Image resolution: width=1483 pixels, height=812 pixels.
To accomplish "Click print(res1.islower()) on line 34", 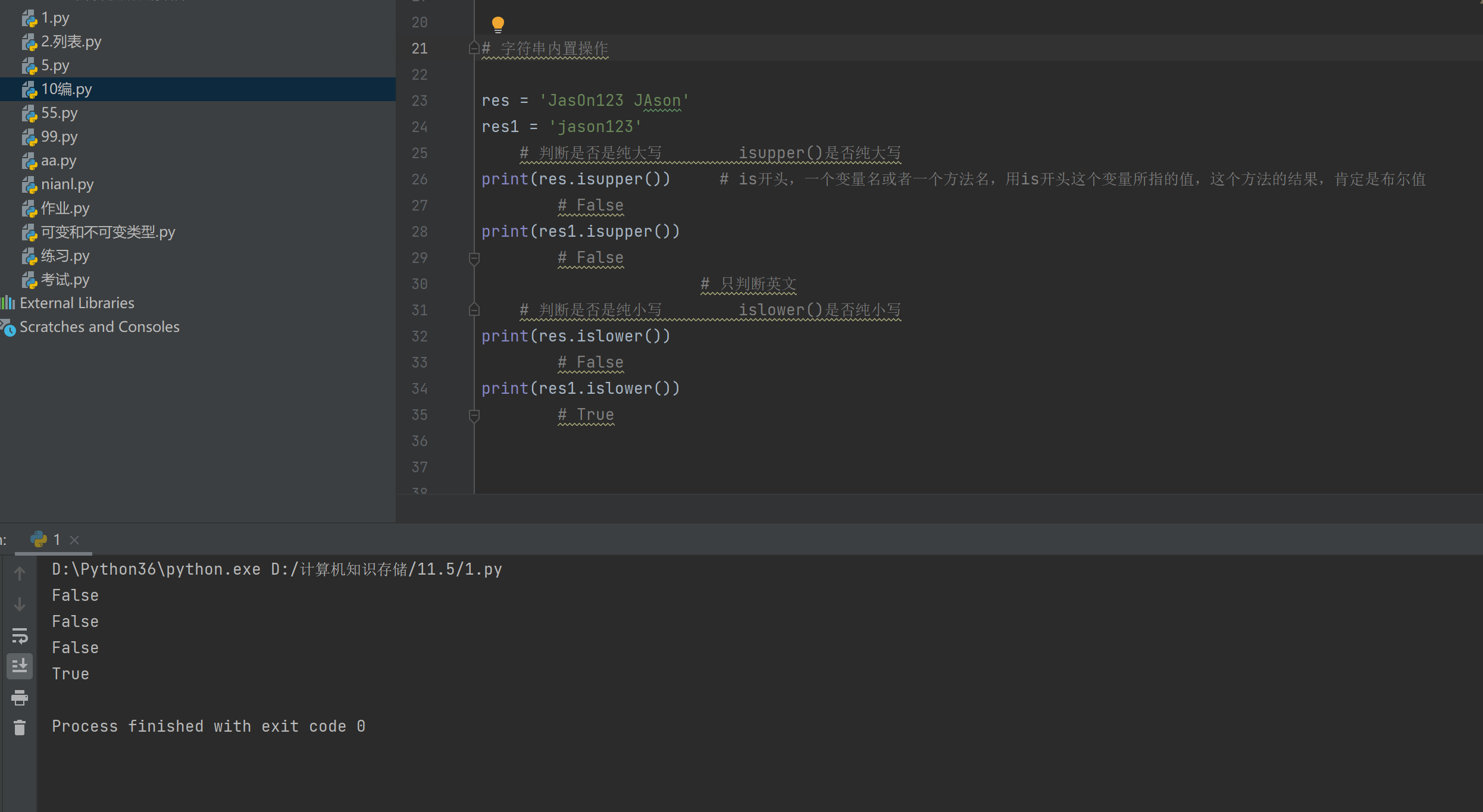I will [x=581, y=388].
